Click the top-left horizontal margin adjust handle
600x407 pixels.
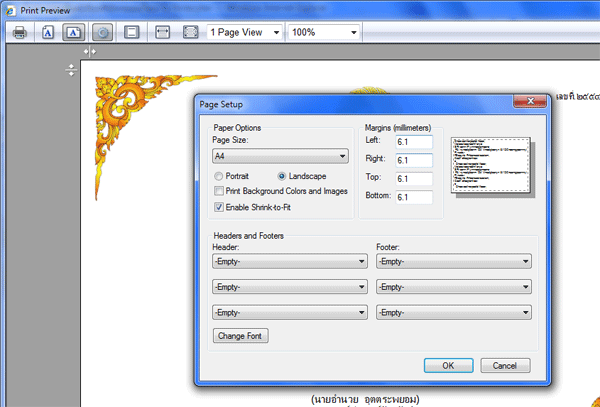tap(89, 51)
